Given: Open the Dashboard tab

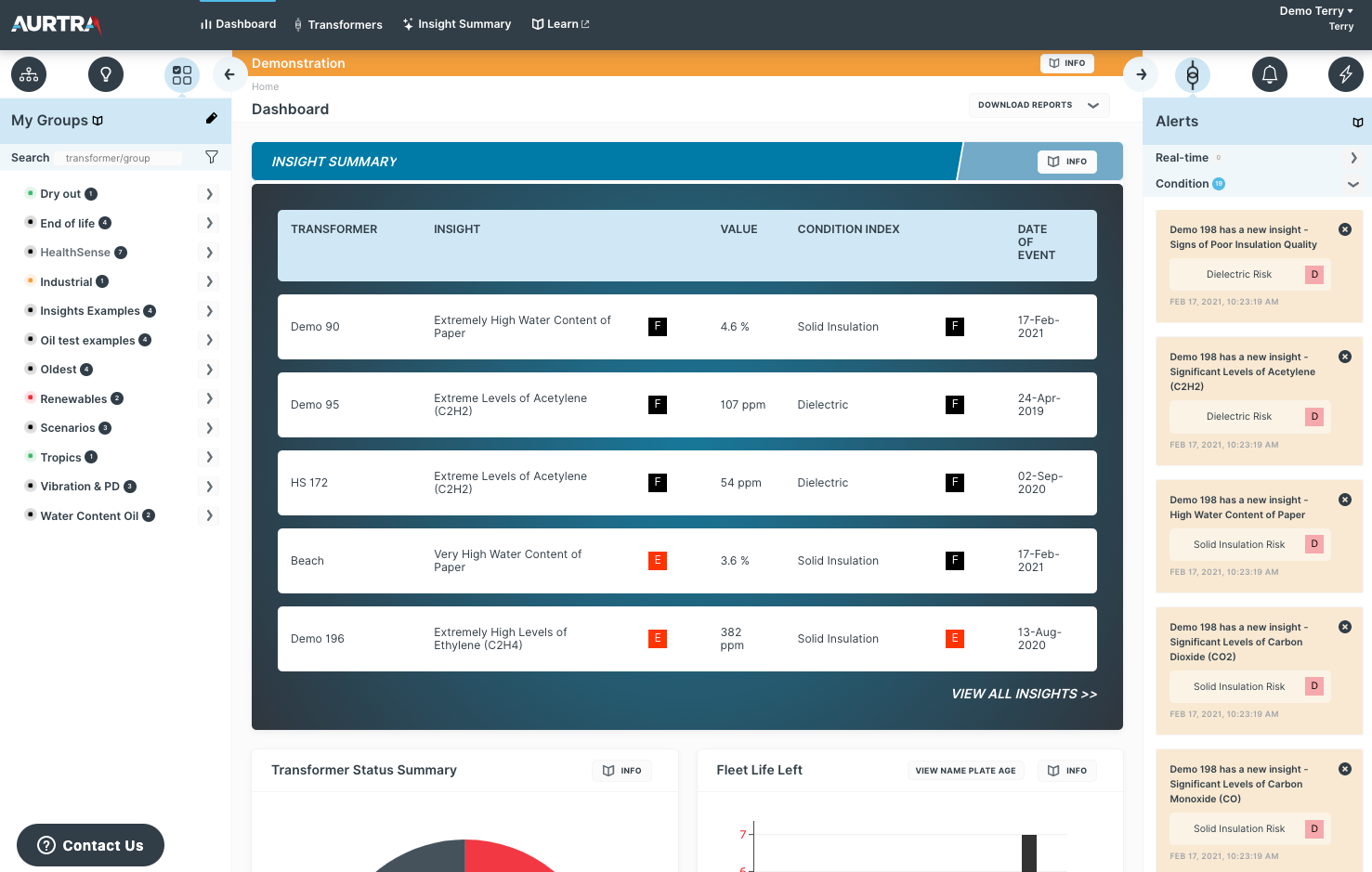Looking at the screenshot, I should pyautogui.click(x=238, y=24).
